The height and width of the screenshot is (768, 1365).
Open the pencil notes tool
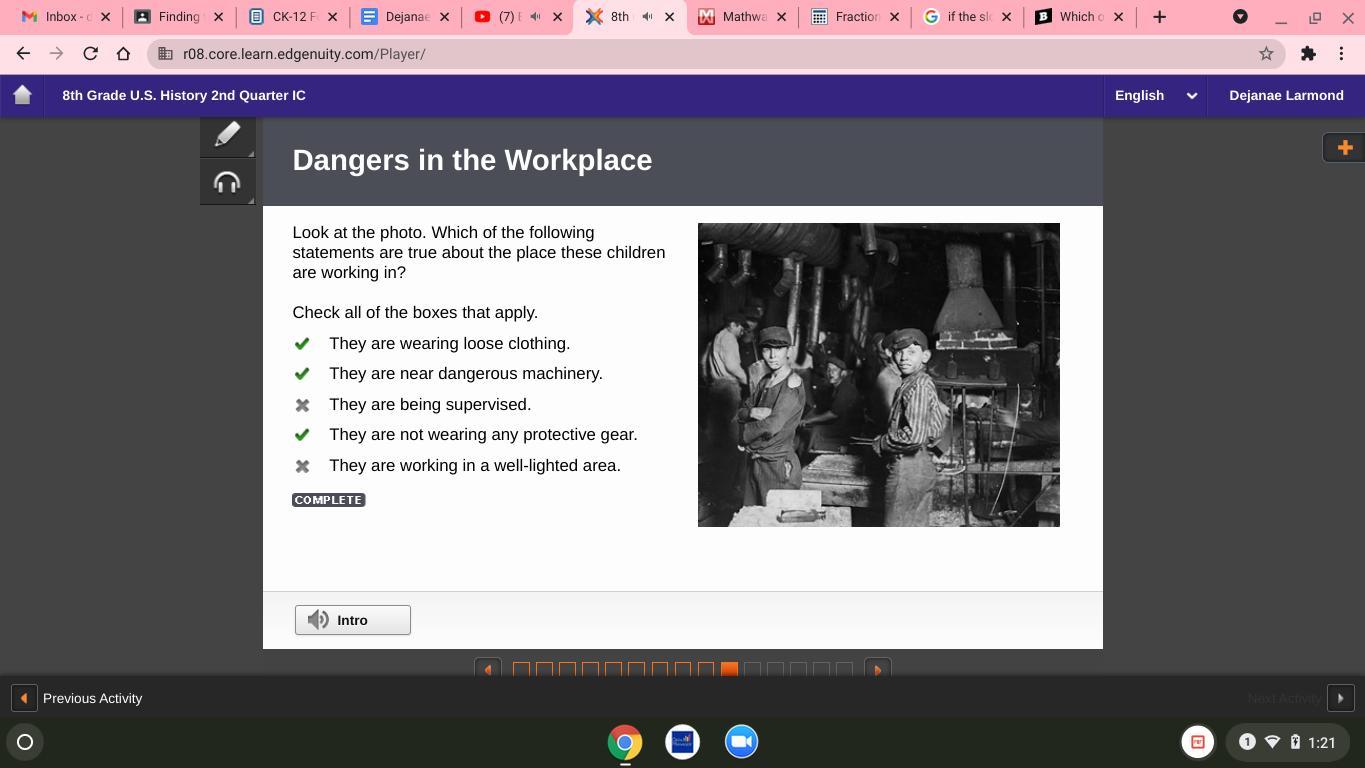coord(227,135)
